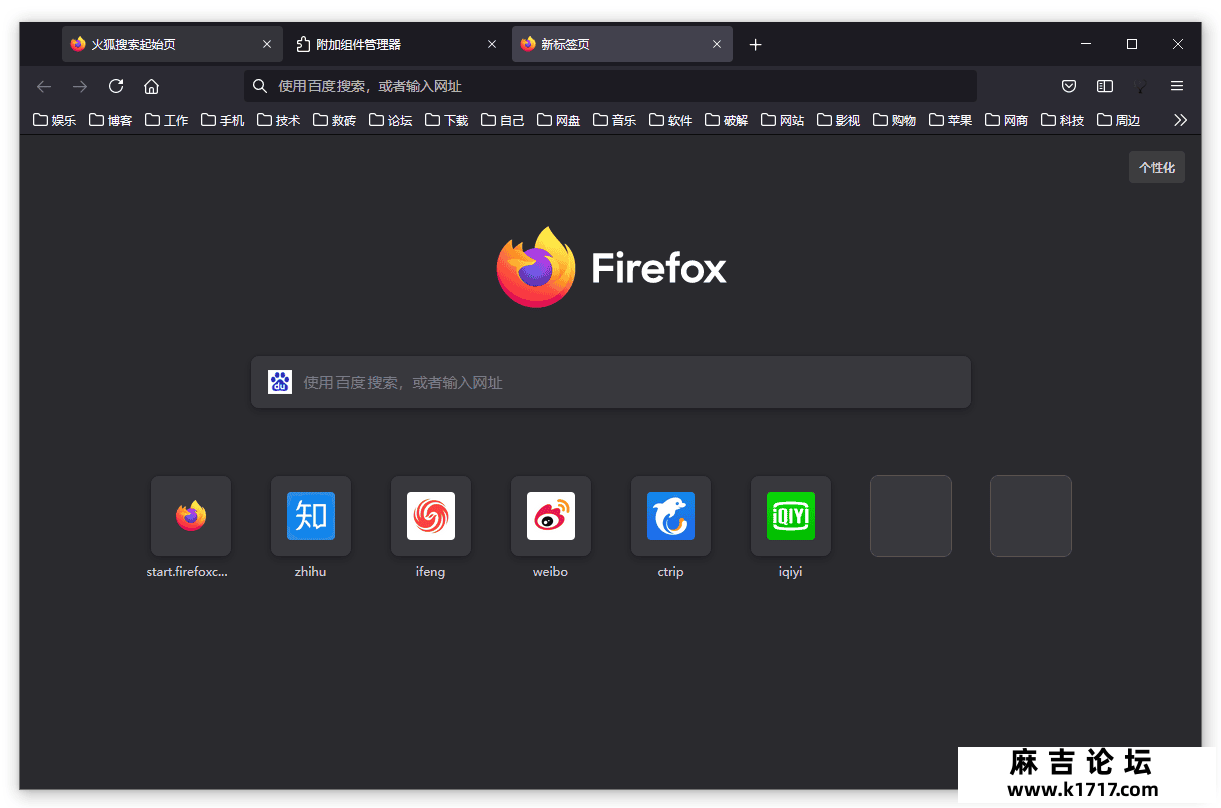
Task: Open a new tab with the plus button
Action: click(x=756, y=44)
